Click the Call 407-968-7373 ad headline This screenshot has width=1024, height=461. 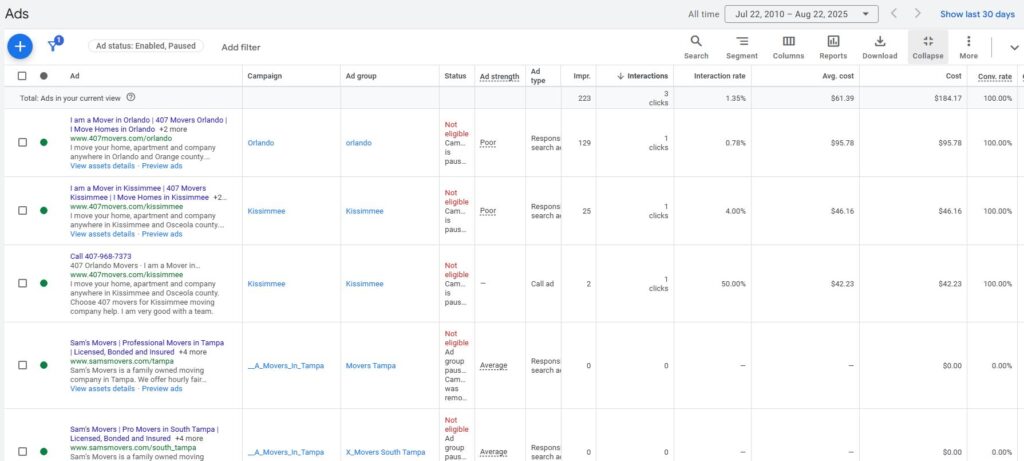point(101,256)
